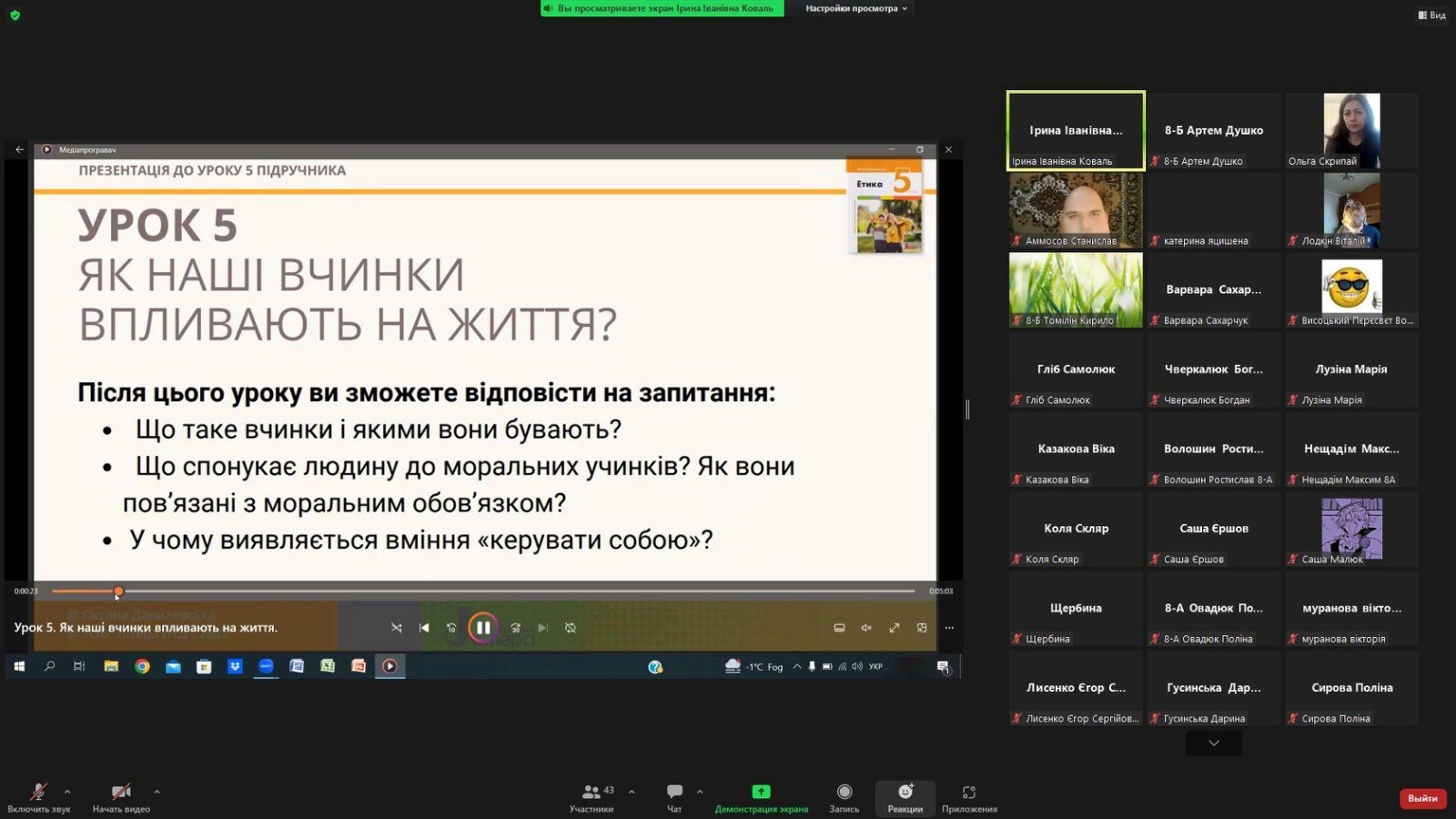Click the 8-Б Артем Душко tile
Image resolution: width=1456 pixels, height=819 pixels.
click(1213, 130)
